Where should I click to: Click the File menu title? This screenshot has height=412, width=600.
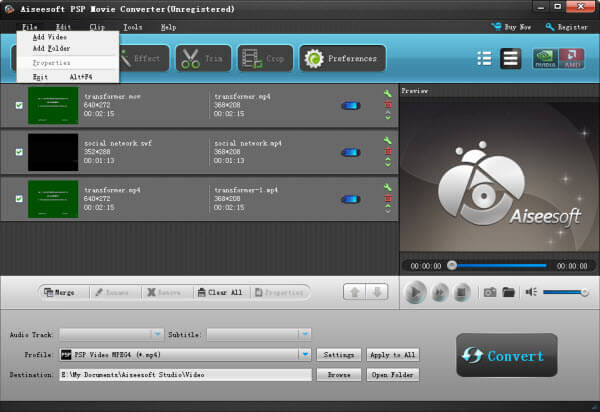click(30, 27)
